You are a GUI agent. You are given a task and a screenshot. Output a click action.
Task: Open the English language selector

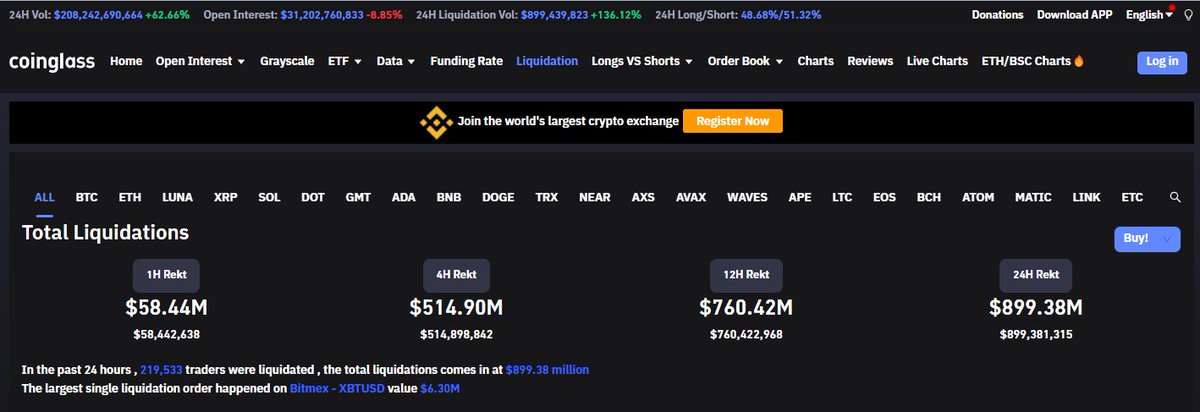(1149, 15)
